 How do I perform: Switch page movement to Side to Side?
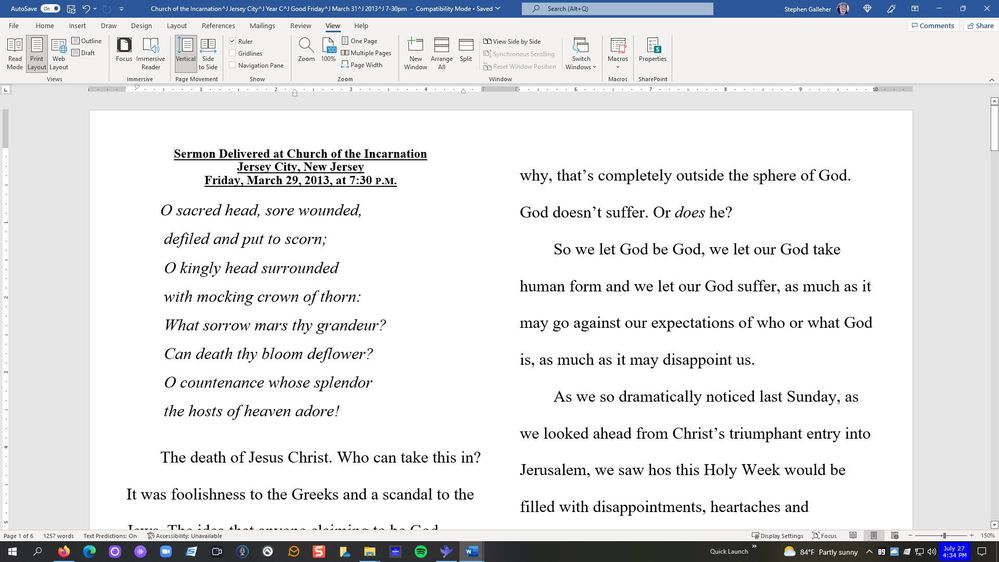point(208,52)
